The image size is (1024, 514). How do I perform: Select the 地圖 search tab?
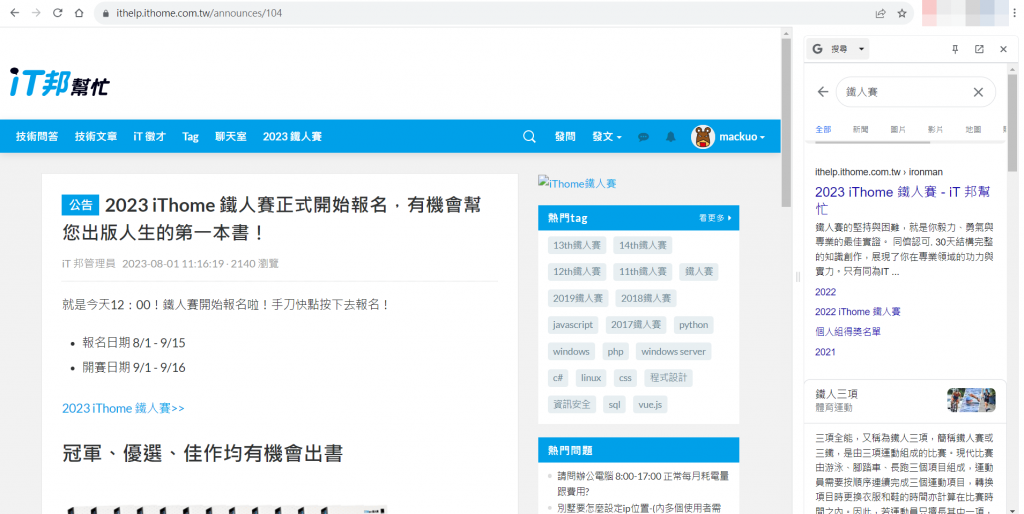click(973, 129)
